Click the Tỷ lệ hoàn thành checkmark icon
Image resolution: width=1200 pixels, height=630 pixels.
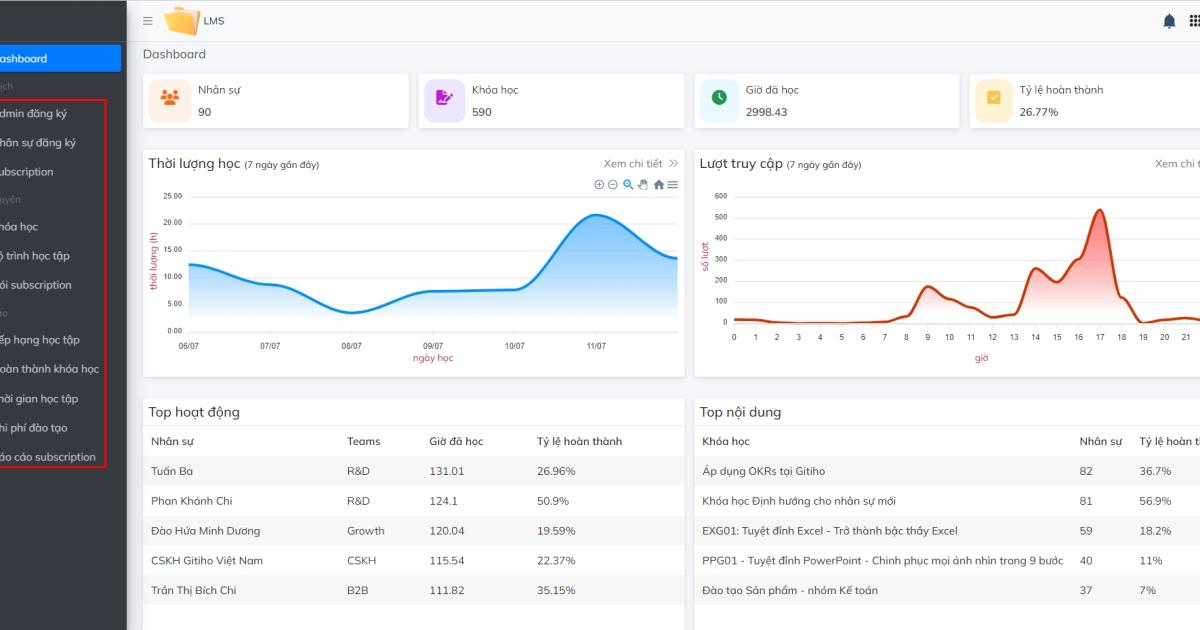[993, 100]
